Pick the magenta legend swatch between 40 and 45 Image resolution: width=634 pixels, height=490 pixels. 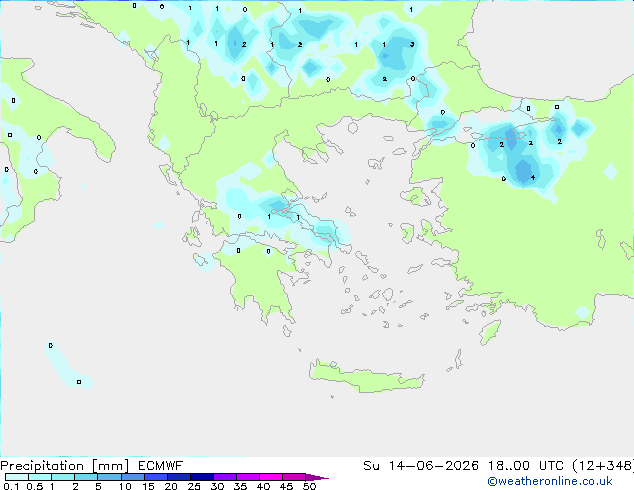coord(271,477)
